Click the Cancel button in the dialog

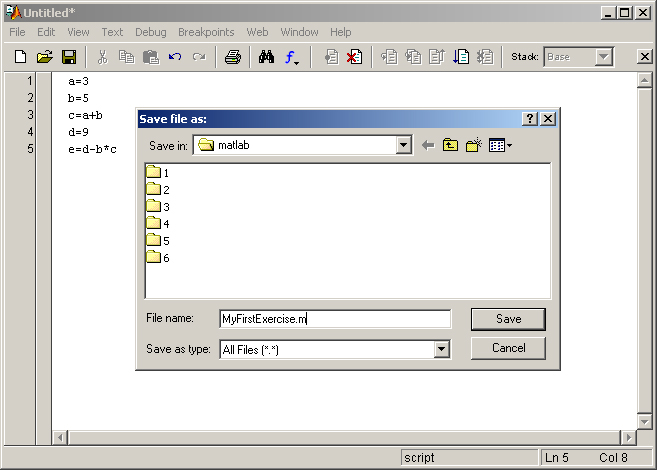point(508,348)
